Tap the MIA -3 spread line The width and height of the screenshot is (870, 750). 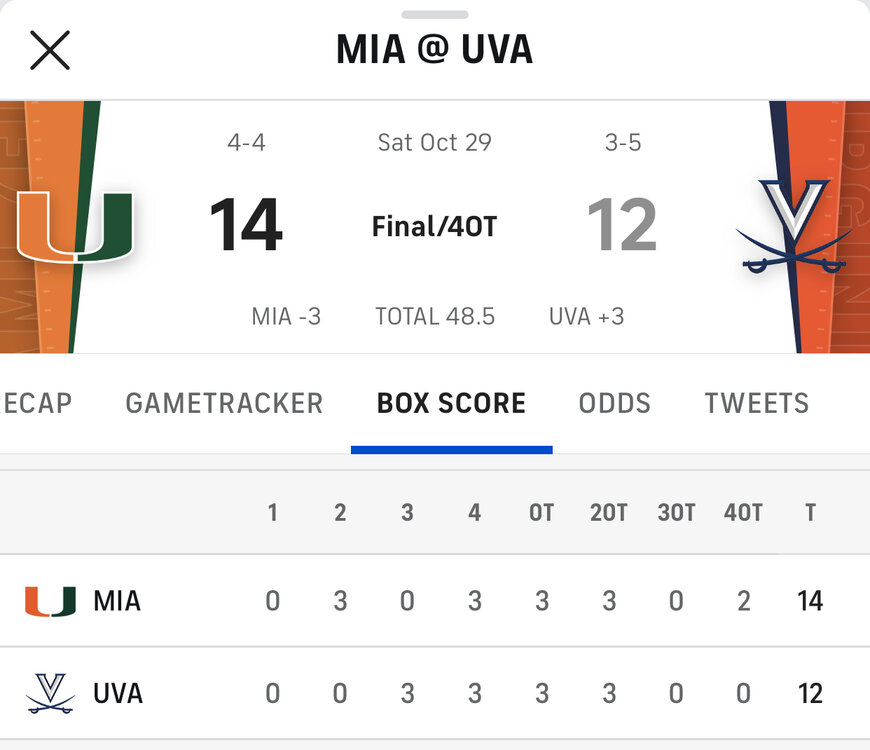286,317
